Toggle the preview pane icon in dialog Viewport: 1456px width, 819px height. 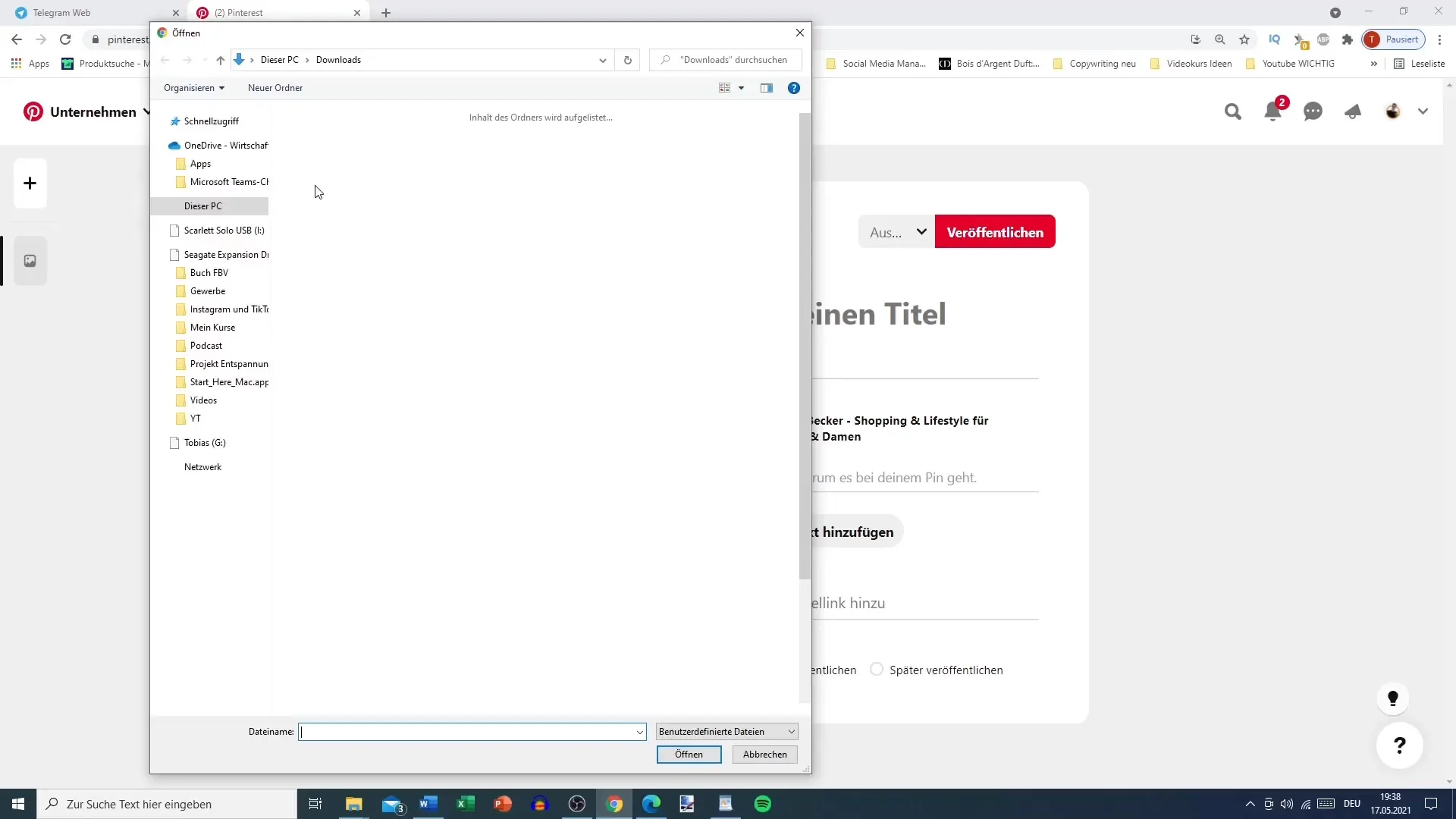point(767,88)
